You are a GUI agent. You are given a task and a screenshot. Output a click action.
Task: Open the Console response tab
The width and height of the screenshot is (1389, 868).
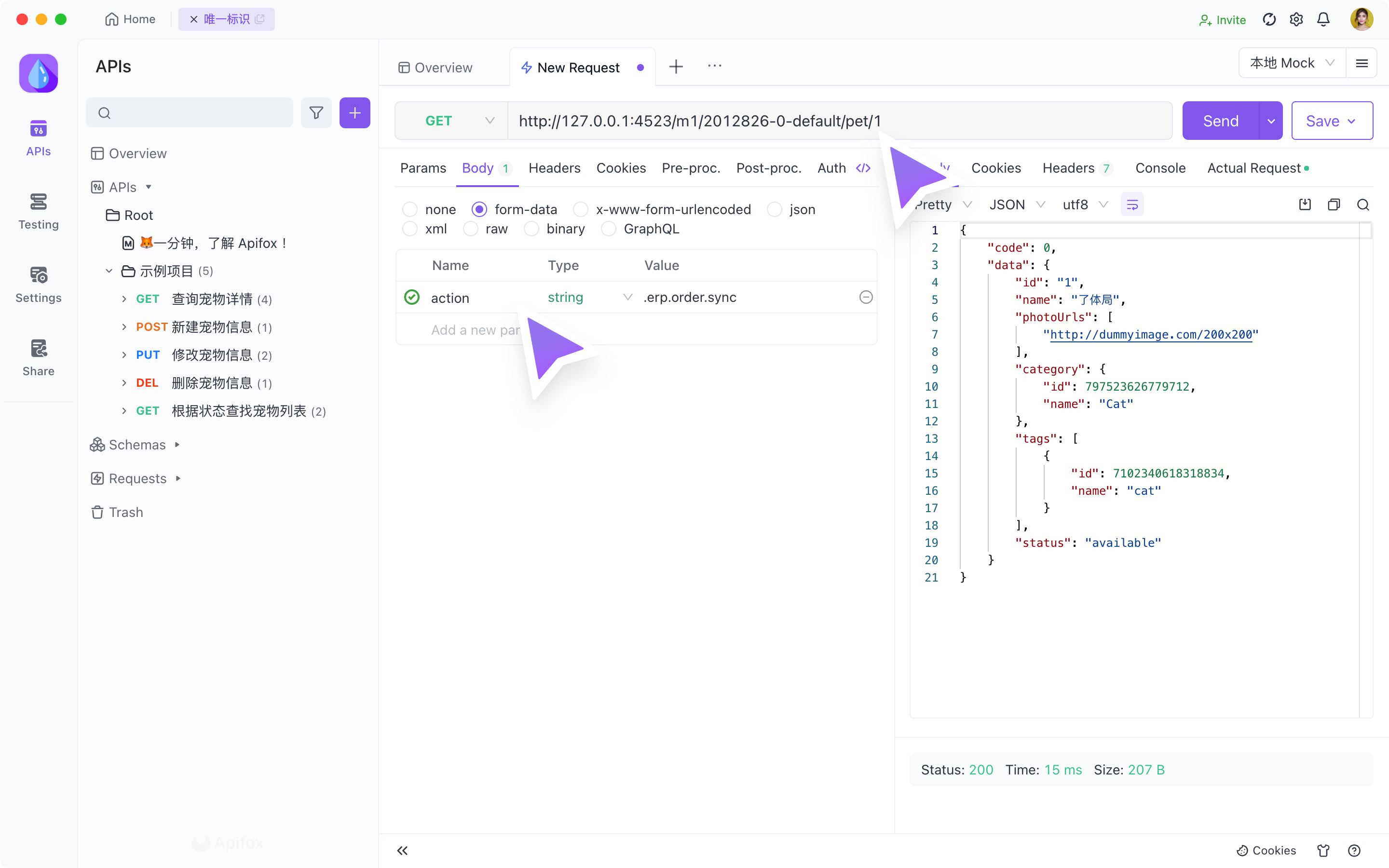1160,168
